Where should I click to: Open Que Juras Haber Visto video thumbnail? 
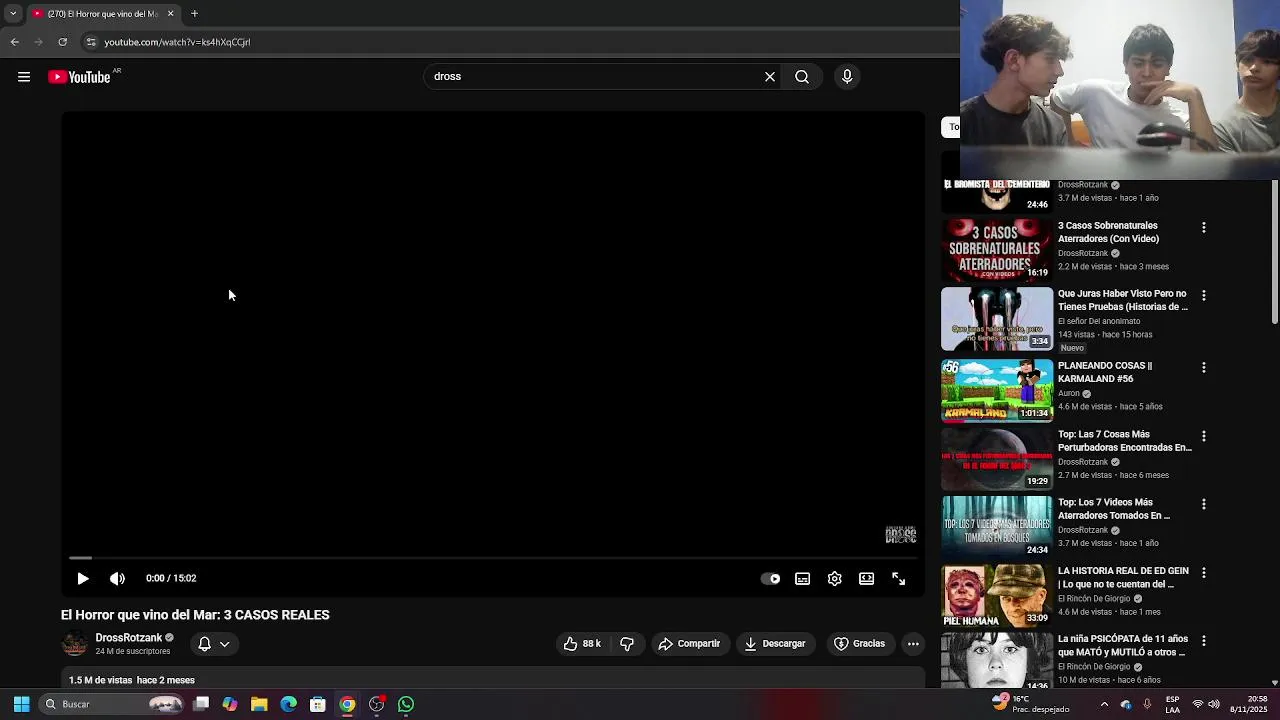pyautogui.click(x=997, y=319)
